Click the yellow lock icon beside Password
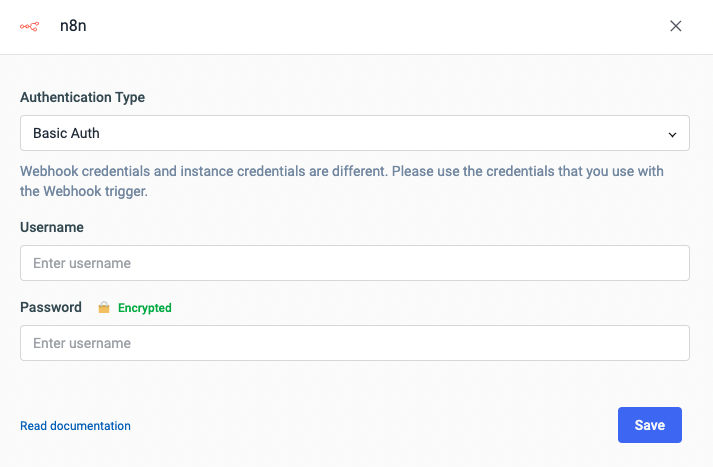This screenshot has width=713, height=467. point(103,308)
